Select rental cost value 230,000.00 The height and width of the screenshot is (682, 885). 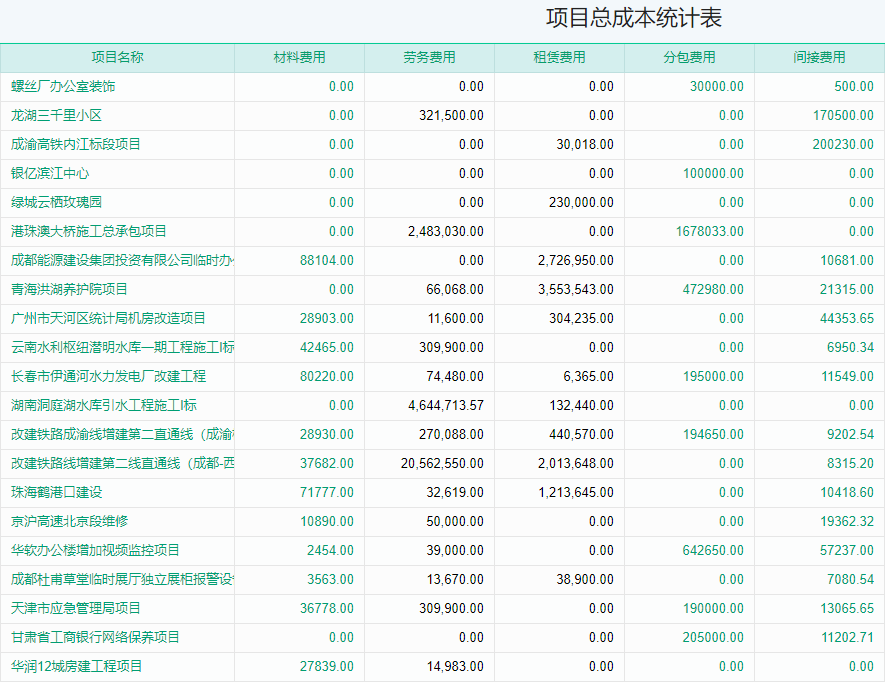coord(581,202)
